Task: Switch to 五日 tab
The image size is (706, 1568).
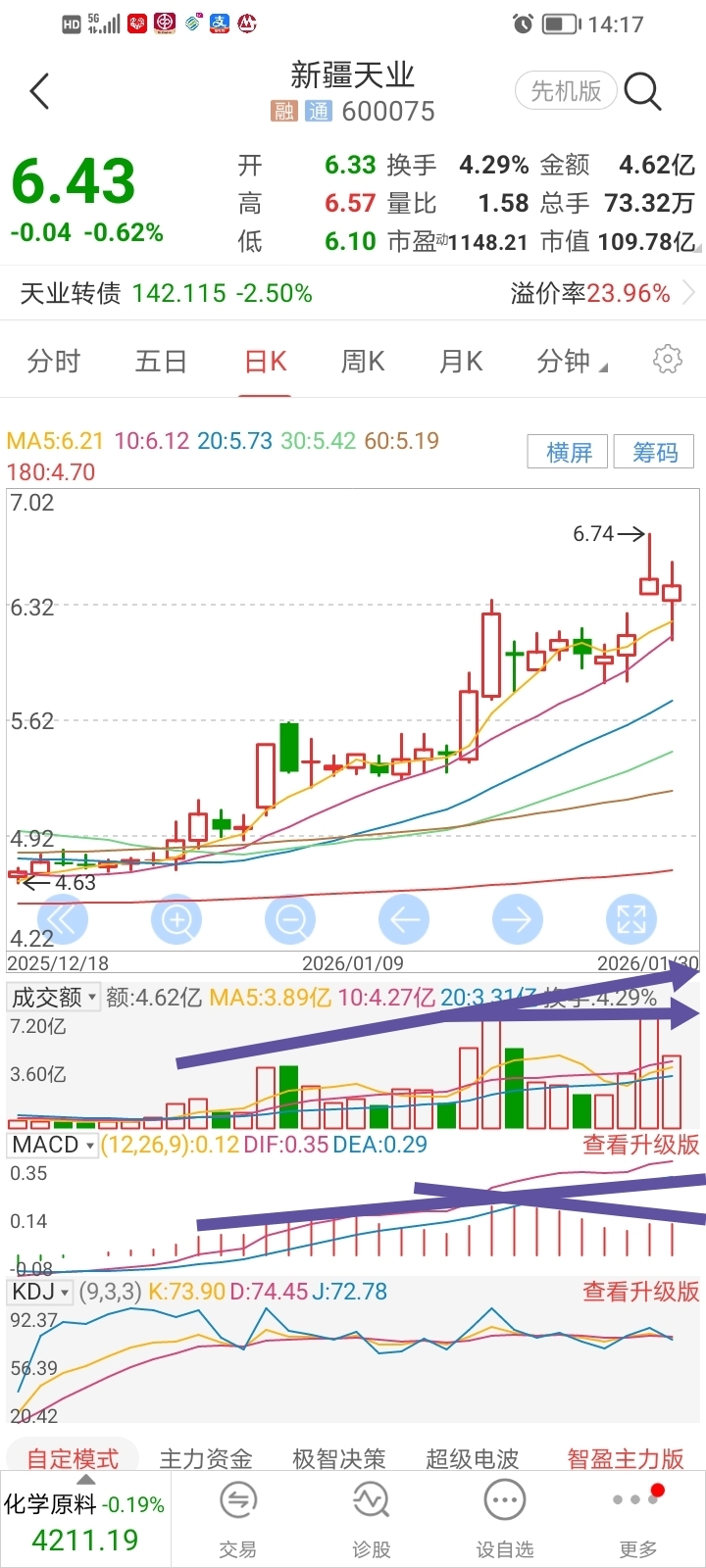Action: (x=161, y=362)
